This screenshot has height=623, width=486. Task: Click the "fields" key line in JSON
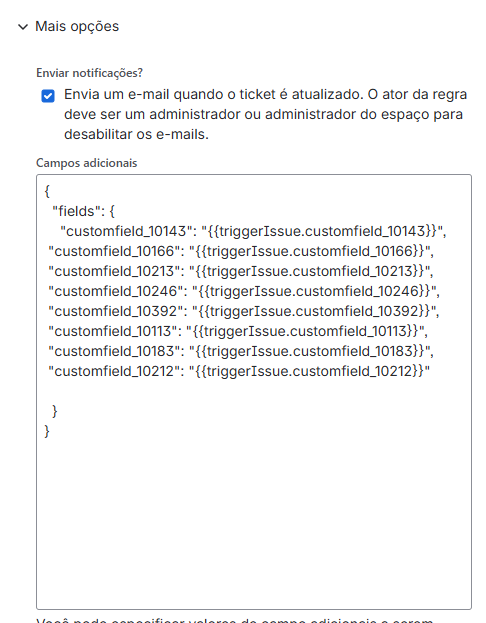(83, 211)
